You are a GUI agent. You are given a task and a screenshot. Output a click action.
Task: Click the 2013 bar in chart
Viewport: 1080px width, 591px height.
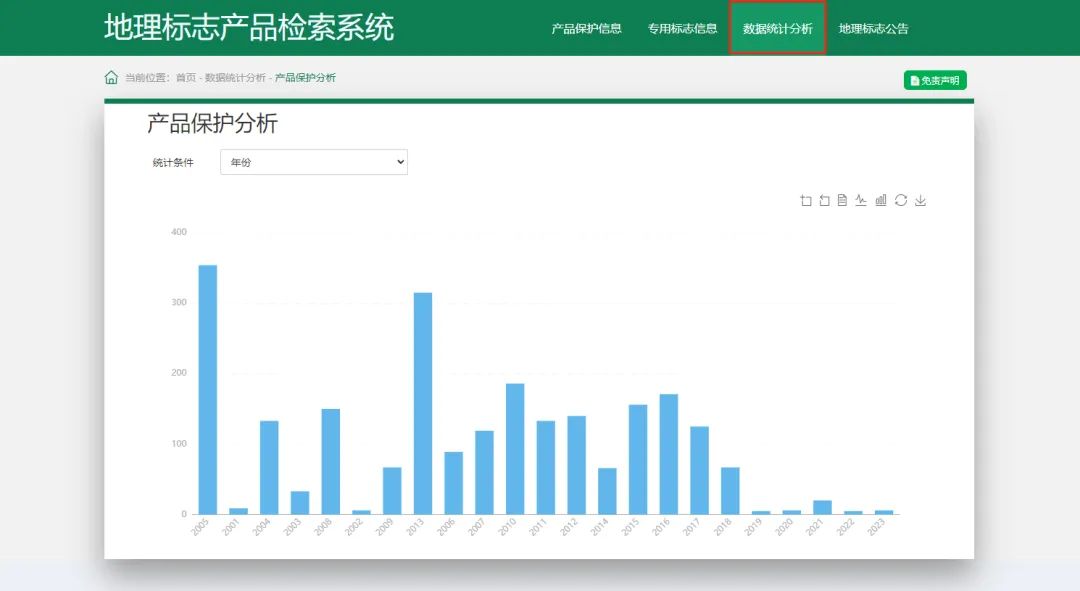click(423, 404)
